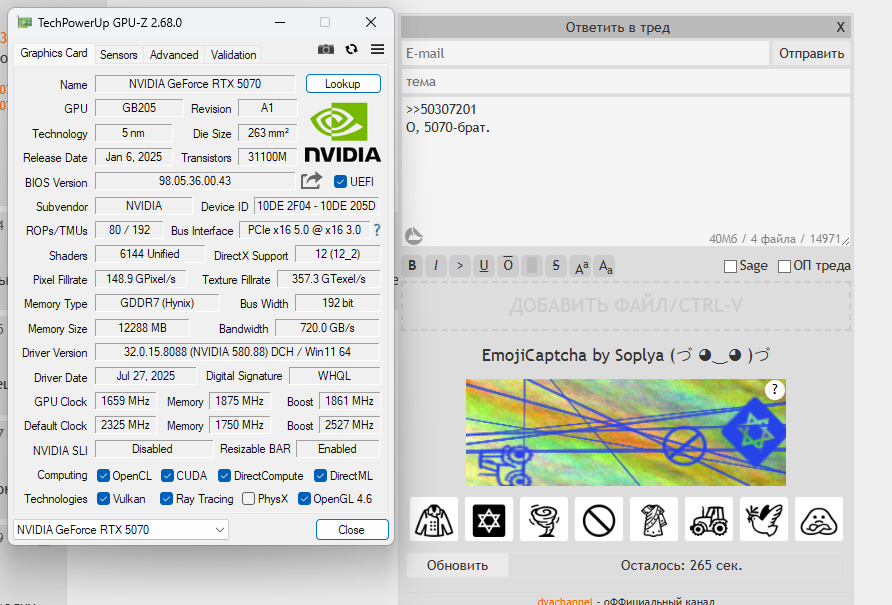Toggle the DirectCompute checkbox
The image size is (892, 605).
pyautogui.click(x=224, y=475)
